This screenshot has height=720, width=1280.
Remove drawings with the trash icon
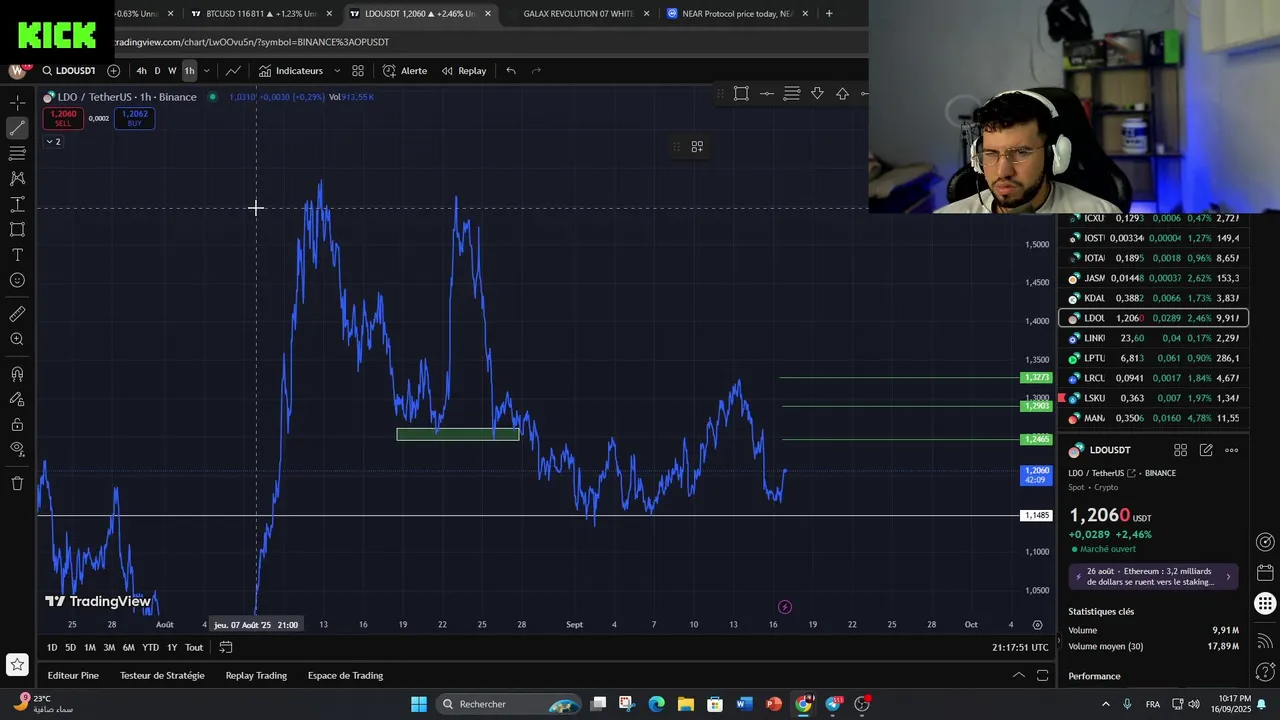(x=17, y=484)
